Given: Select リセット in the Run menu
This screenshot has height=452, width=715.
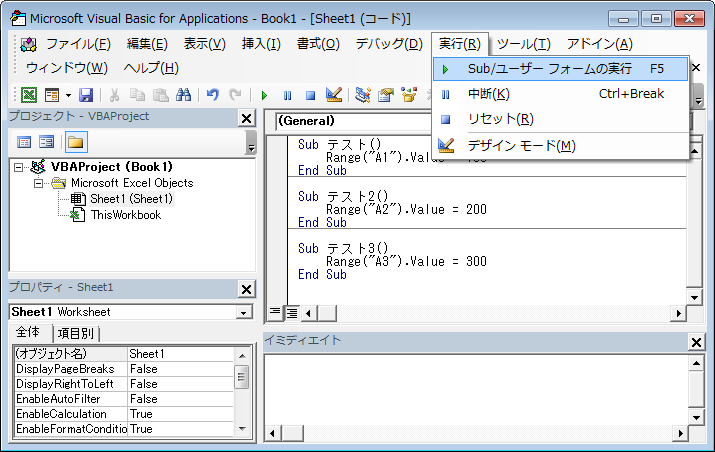Looking at the screenshot, I should [x=500, y=119].
